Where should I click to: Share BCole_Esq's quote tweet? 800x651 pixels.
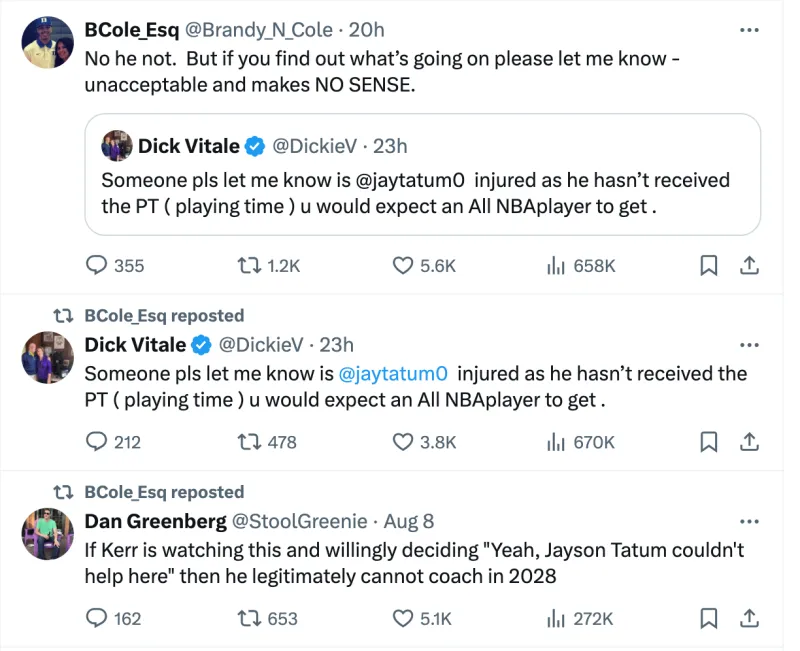tap(748, 265)
